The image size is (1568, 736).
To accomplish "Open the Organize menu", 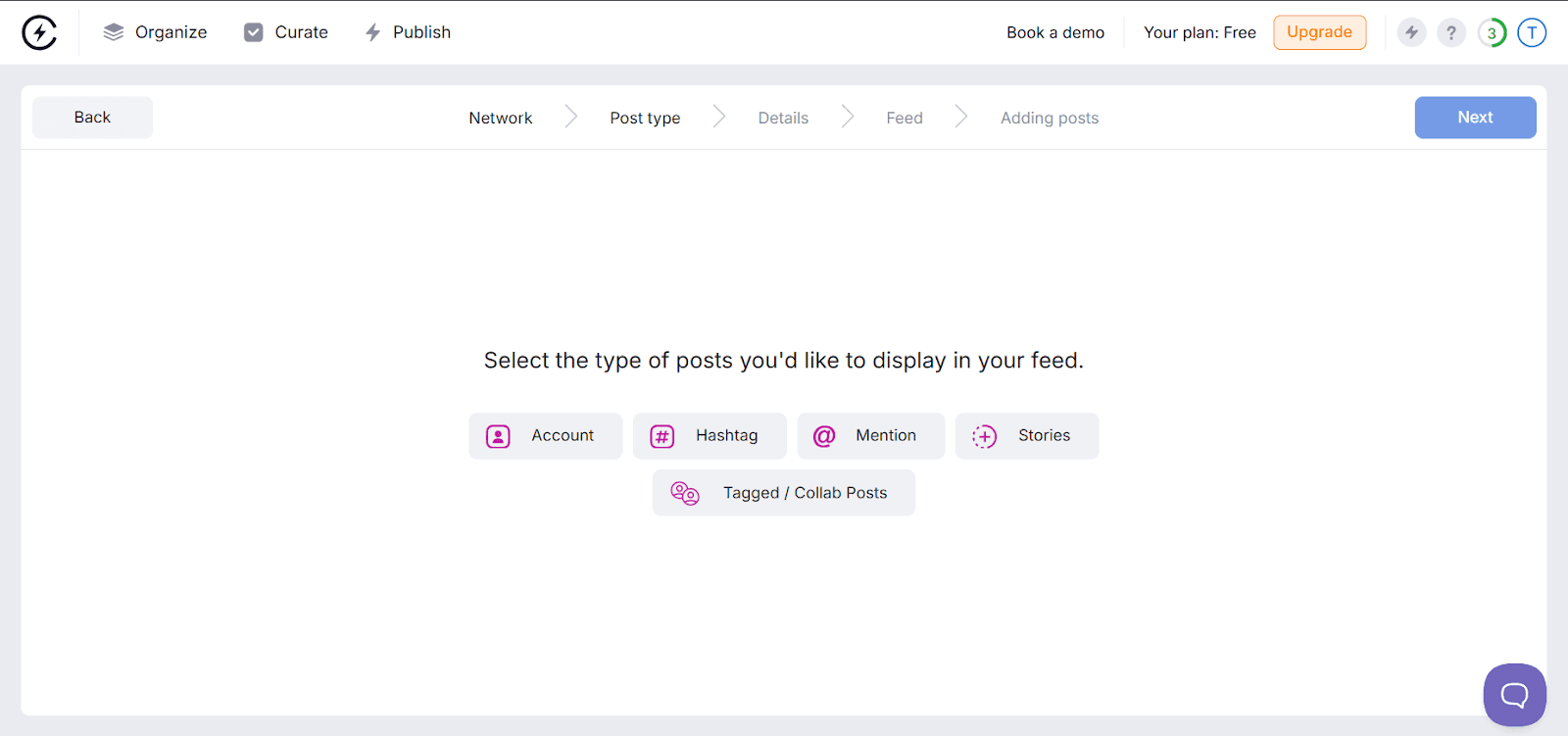I will 155,32.
